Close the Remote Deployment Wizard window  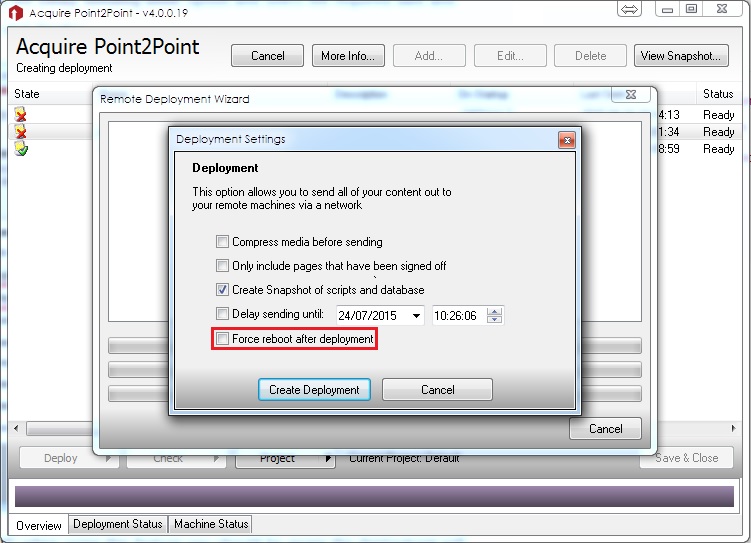[631, 94]
